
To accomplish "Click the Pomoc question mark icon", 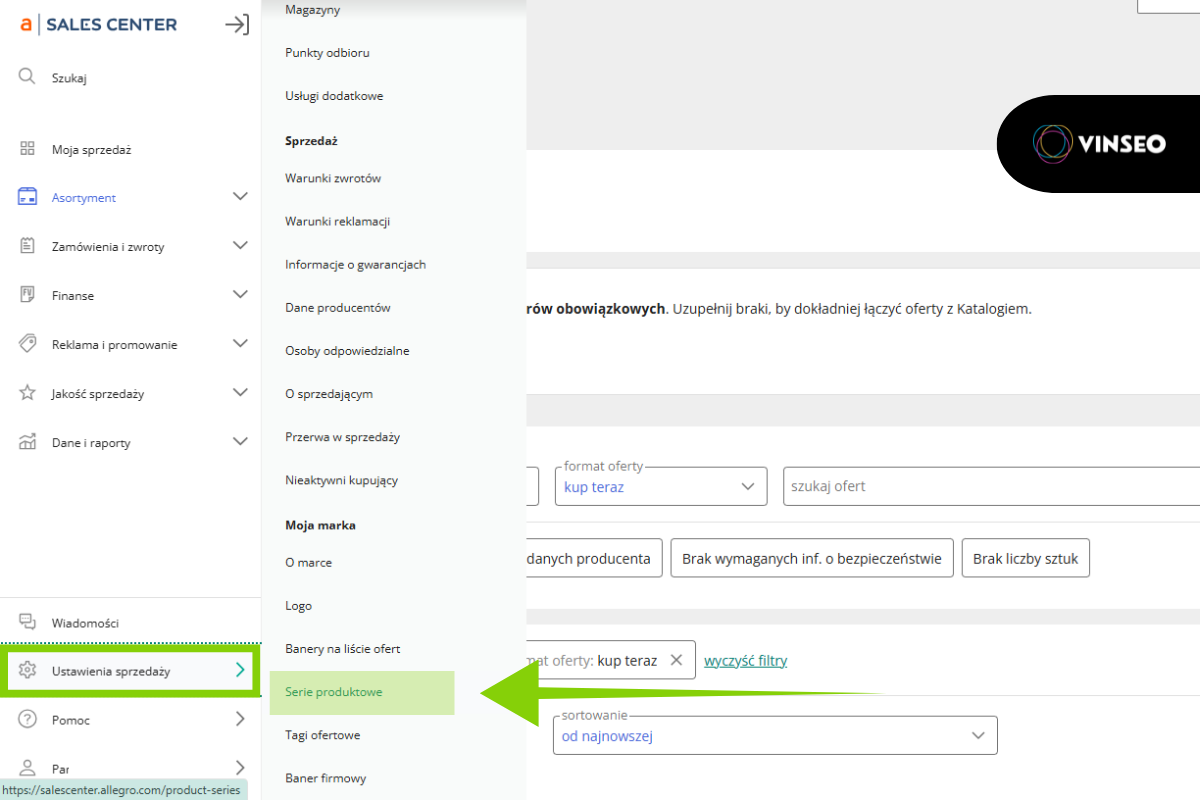I will click(27, 719).
